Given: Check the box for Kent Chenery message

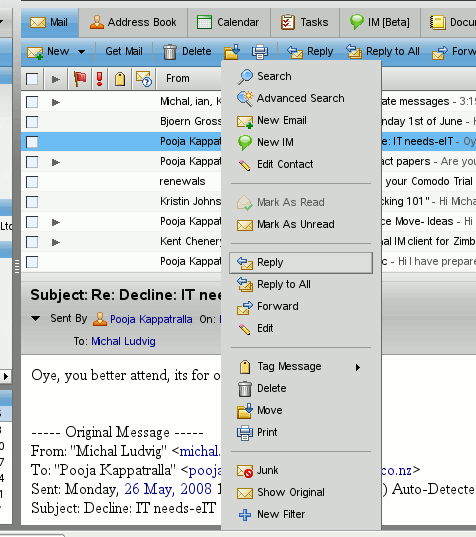Looking at the screenshot, I should pyautogui.click(x=32, y=242).
